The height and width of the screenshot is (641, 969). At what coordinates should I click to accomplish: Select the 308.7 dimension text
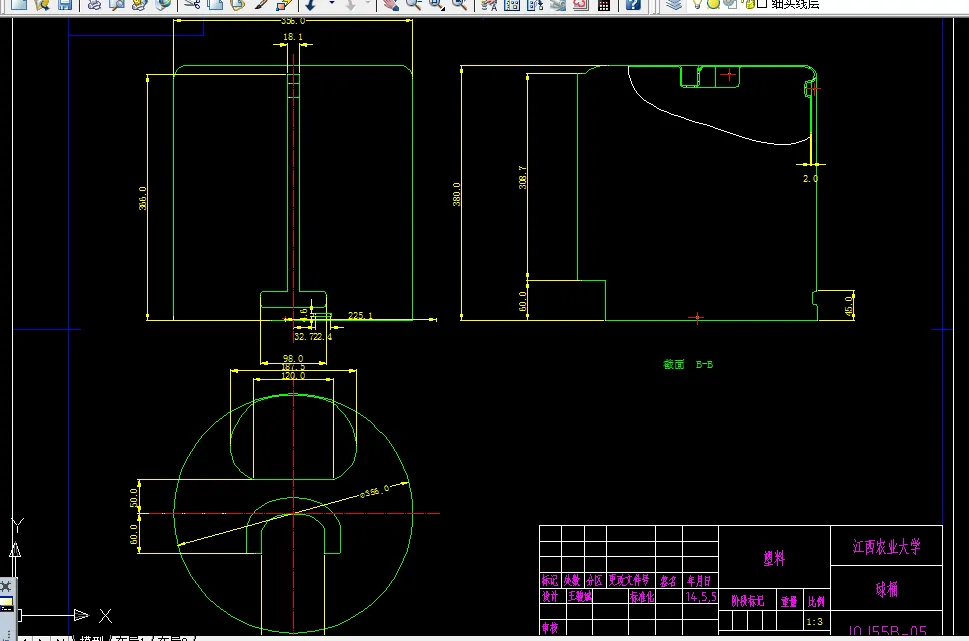pos(522,177)
